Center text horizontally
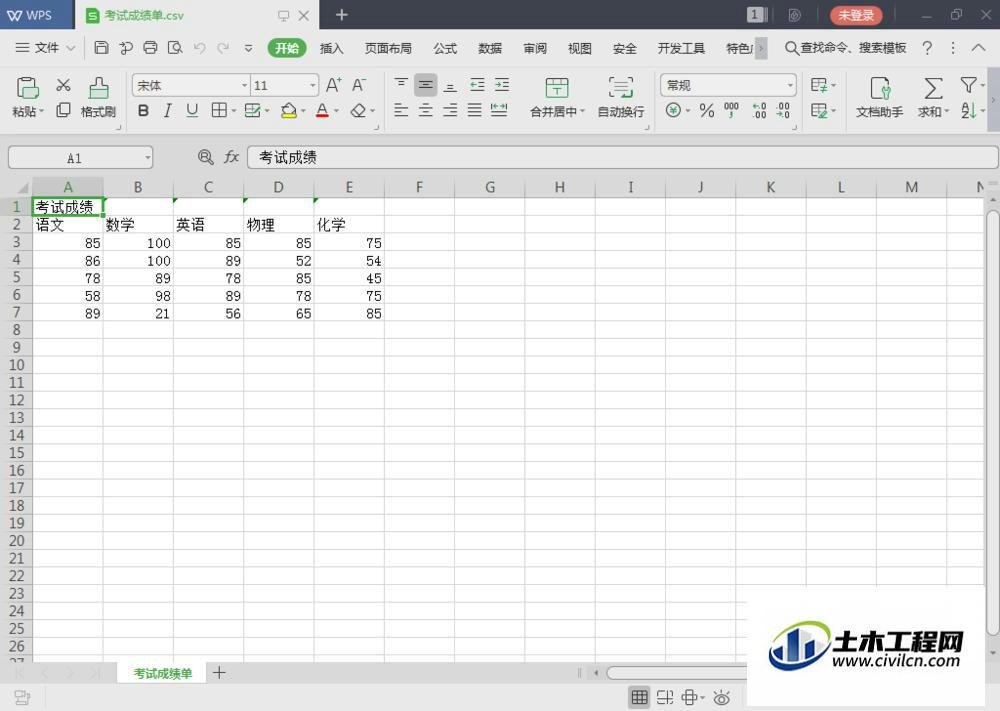 click(425, 111)
